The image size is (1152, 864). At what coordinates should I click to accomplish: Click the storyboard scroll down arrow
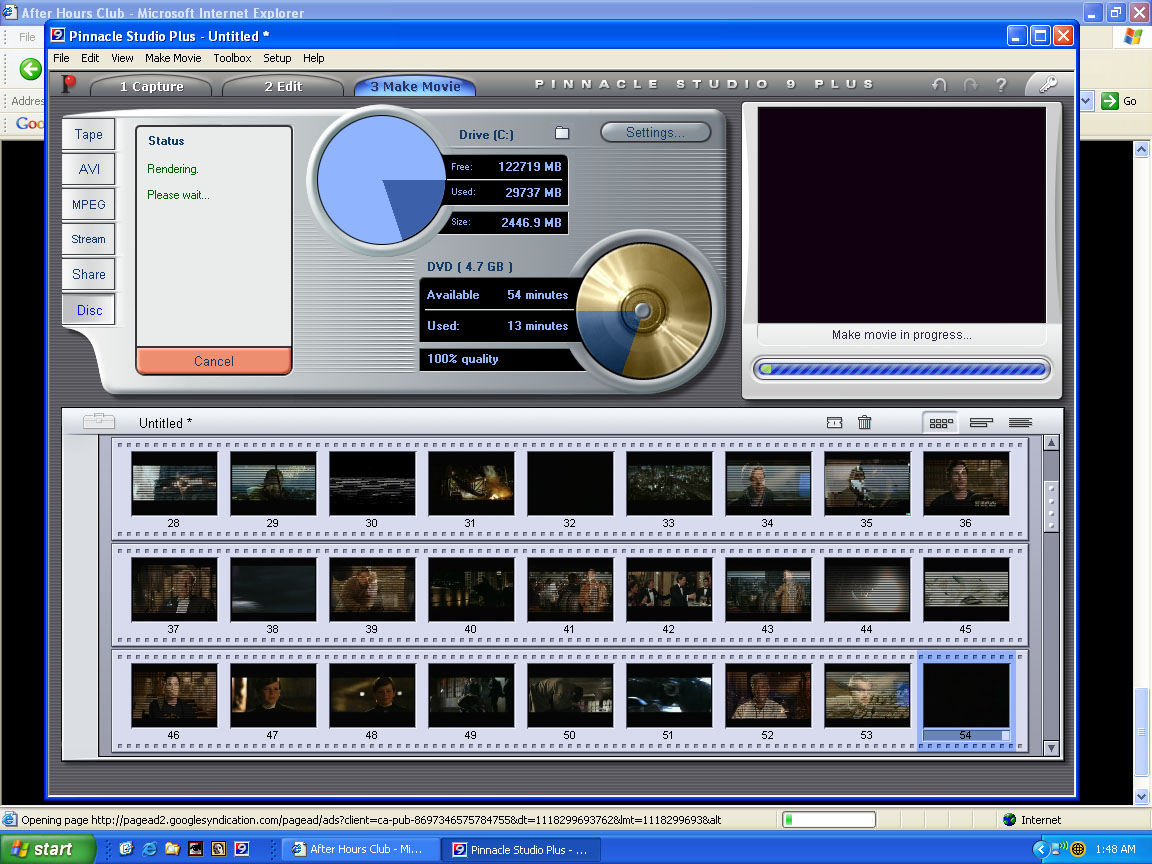click(x=1051, y=748)
